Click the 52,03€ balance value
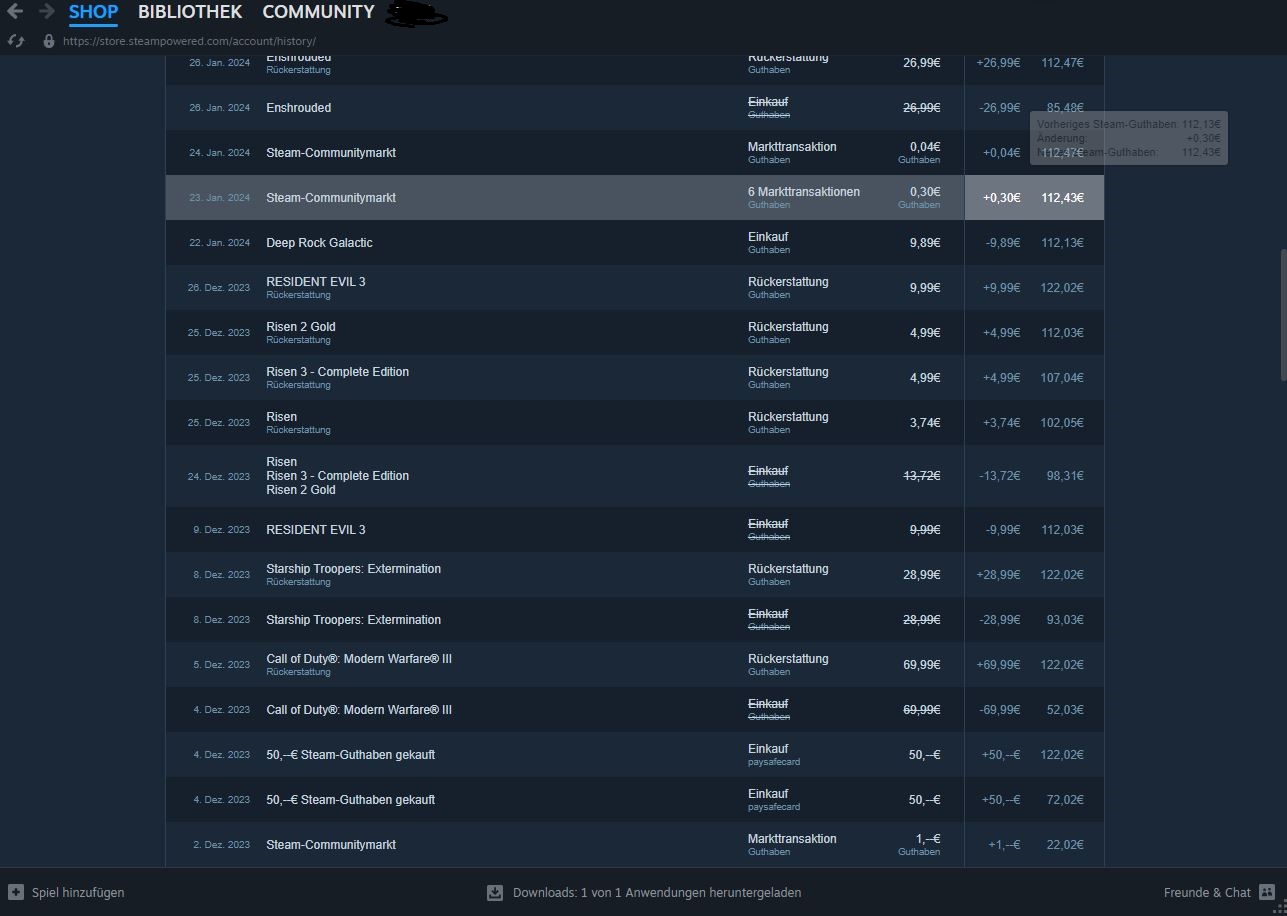The height and width of the screenshot is (916, 1287). 1065,710
